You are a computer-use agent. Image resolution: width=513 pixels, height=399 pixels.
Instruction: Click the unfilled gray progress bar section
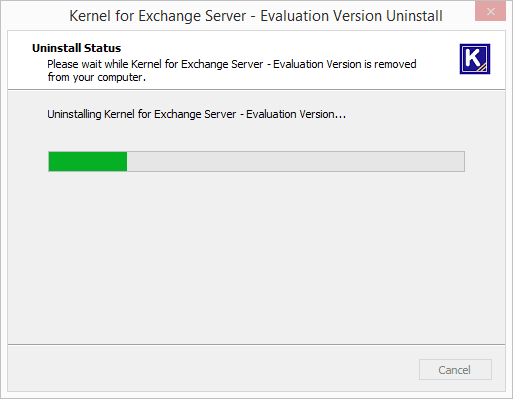(295, 161)
